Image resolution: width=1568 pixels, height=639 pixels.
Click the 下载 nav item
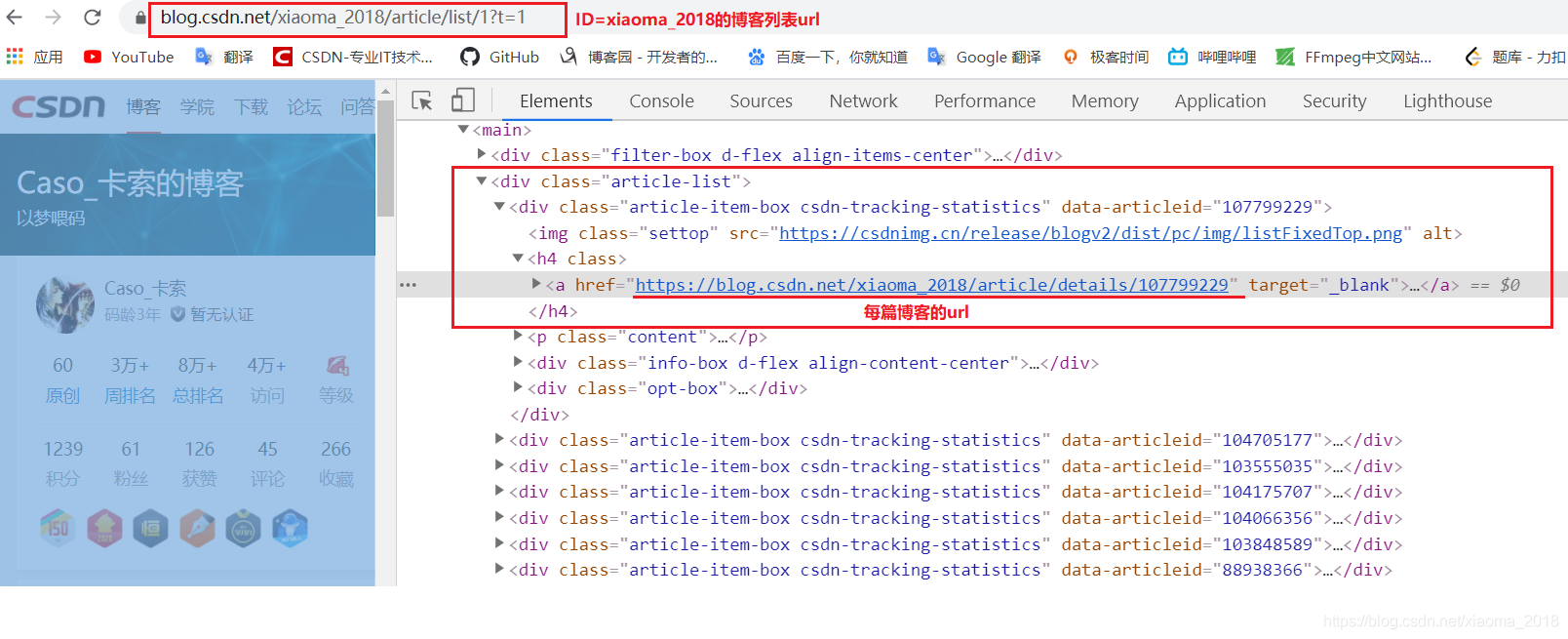[x=251, y=106]
